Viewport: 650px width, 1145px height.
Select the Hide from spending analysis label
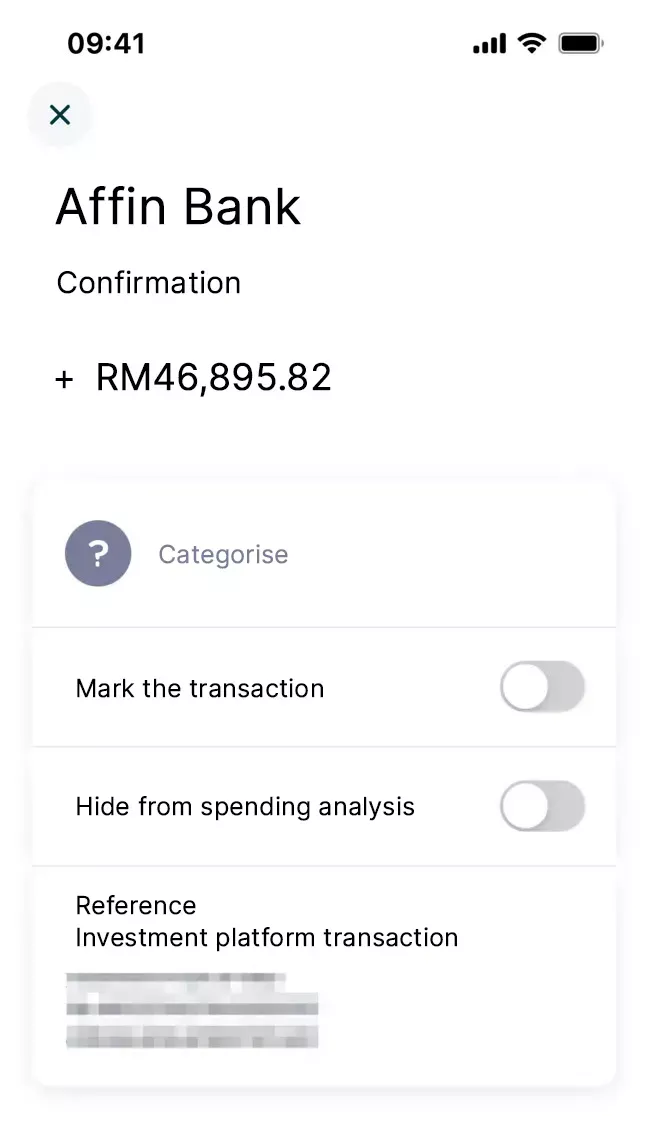coord(245,807)
